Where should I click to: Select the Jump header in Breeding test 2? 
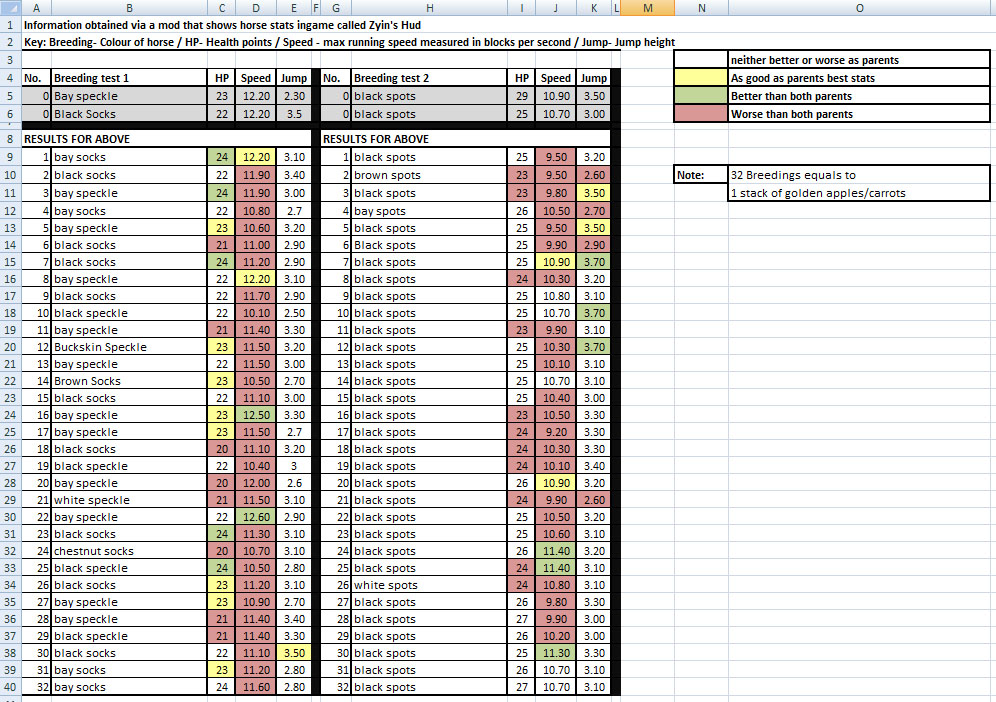point(593,78)
